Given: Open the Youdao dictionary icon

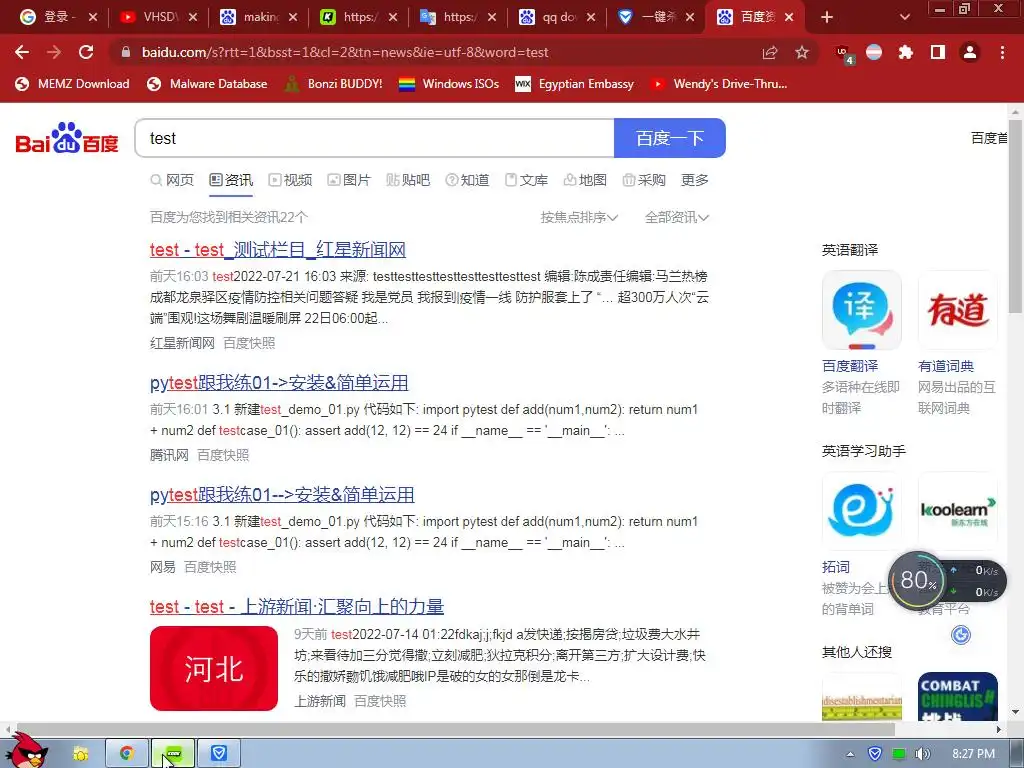Looking at the screenshot, I should [957, 310].
